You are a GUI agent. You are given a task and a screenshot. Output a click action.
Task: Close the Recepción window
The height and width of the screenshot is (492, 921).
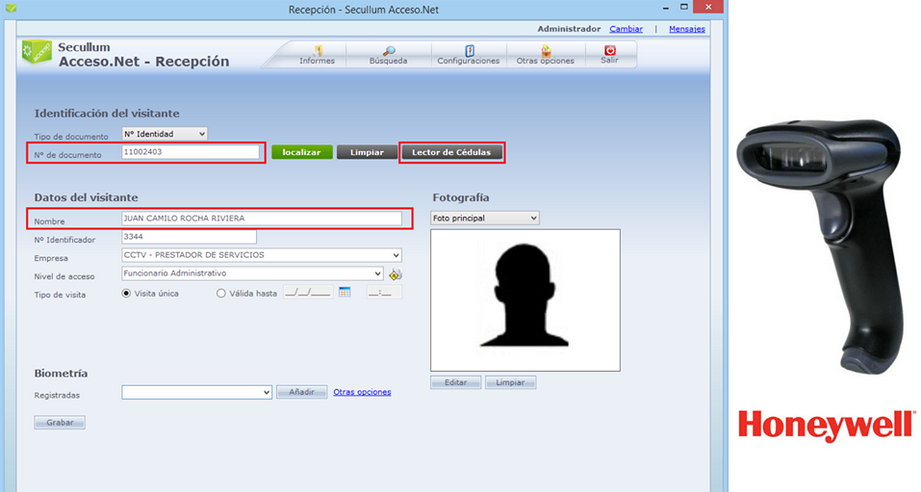tap(708, 7)
